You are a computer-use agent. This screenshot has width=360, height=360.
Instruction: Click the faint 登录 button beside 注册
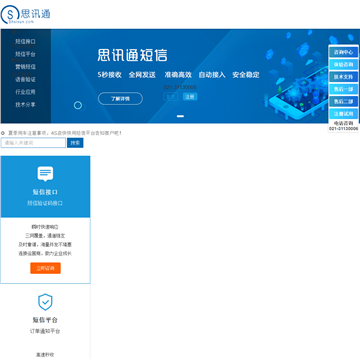click(x=171, y=97)
